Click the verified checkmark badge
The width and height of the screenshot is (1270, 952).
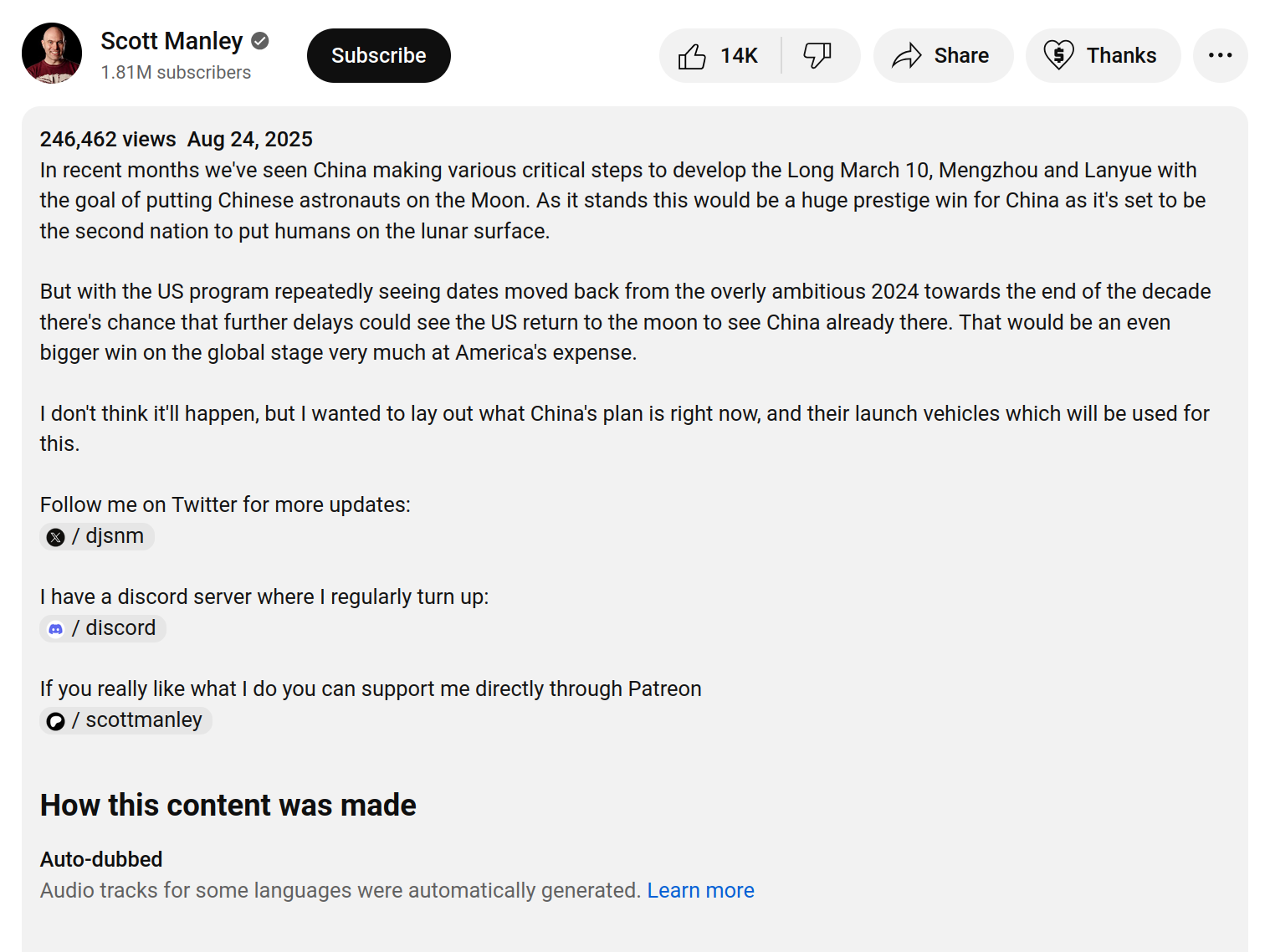click(260, 41)
